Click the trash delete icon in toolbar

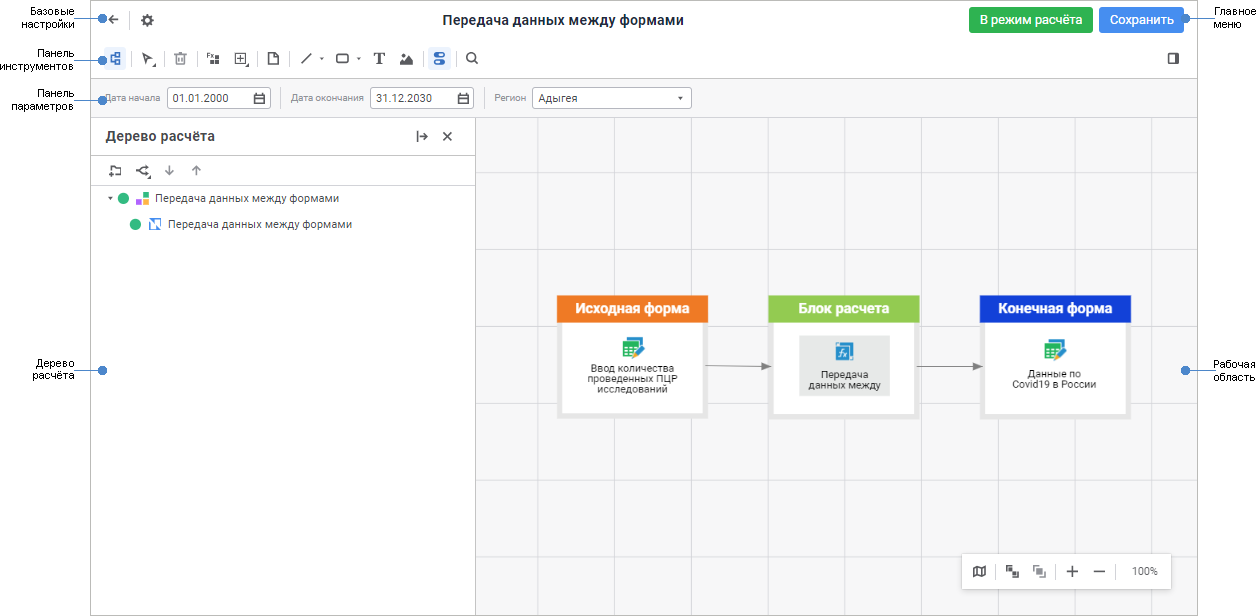(x=180, y=59)
